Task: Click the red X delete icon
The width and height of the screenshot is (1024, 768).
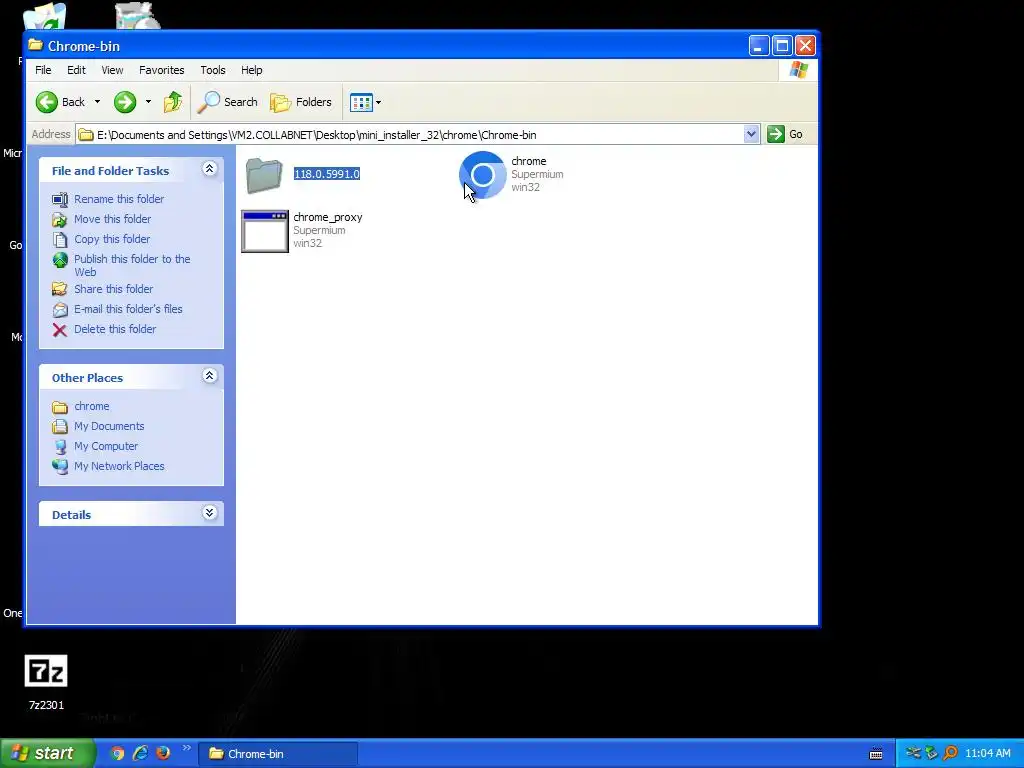Action: tap(60, 330)
